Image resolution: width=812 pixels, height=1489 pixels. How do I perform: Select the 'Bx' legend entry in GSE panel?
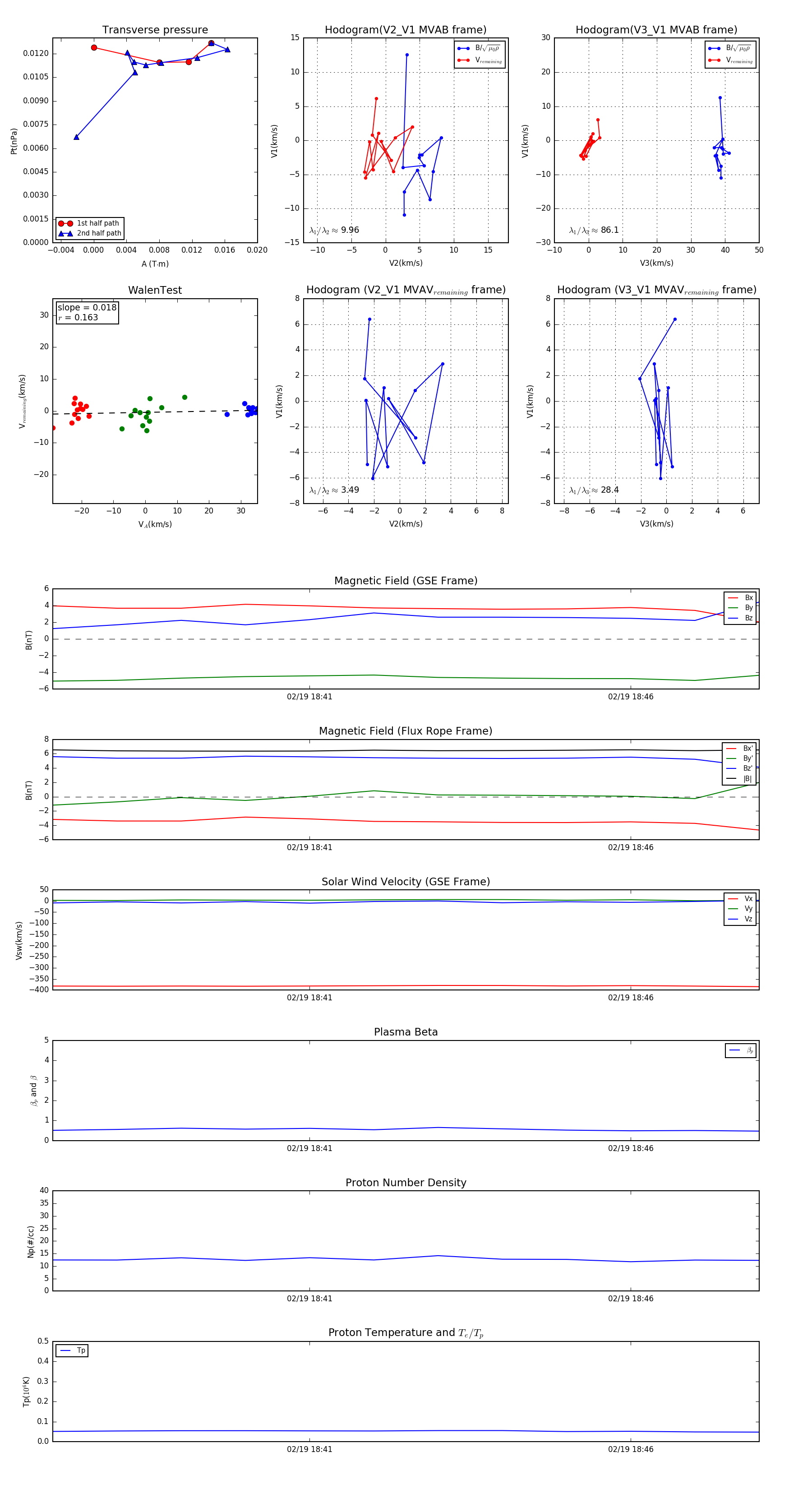point(740,598)
